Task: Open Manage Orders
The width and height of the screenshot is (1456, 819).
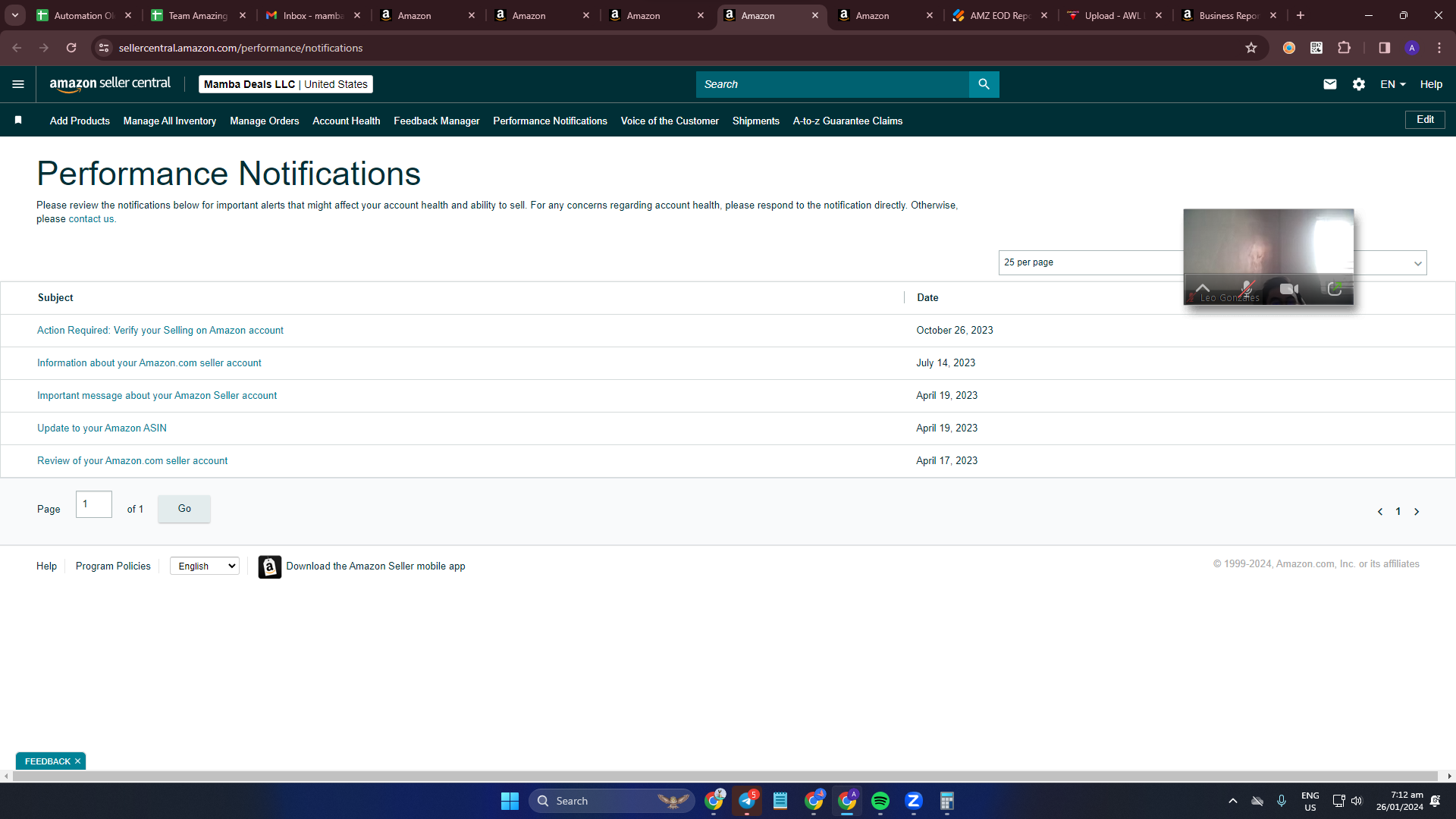Action: 265,121
